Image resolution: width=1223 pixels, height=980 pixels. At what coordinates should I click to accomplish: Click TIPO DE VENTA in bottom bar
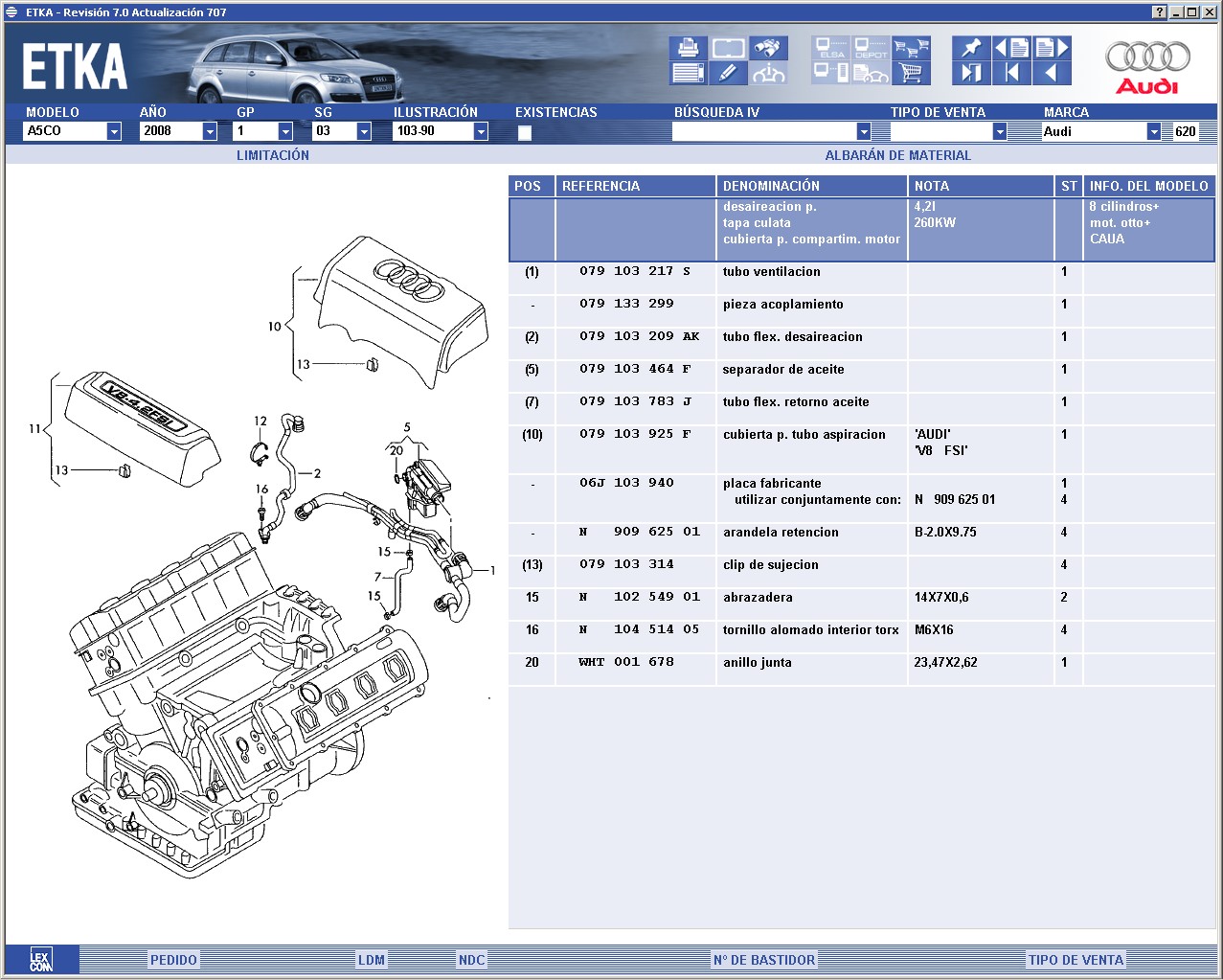[x=1076, y=960]
